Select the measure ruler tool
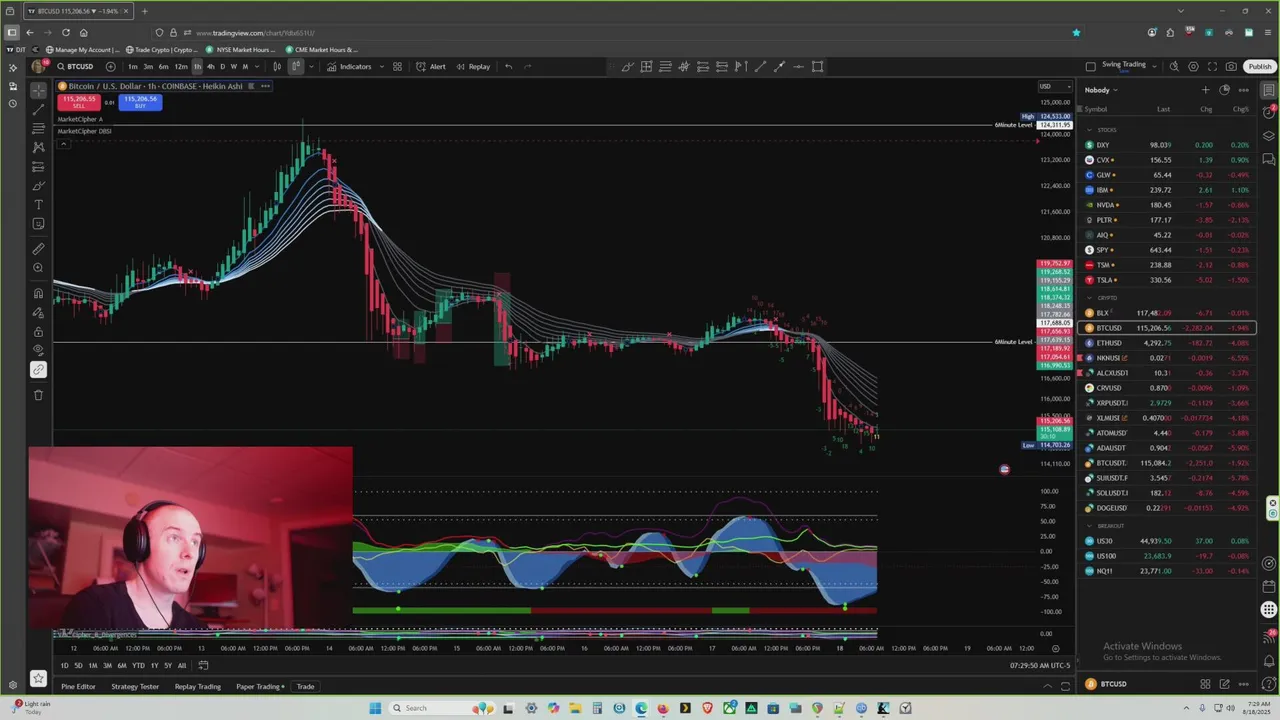Screen dimensions: 1280x720 pyautogui.click(x=38, y=249)
